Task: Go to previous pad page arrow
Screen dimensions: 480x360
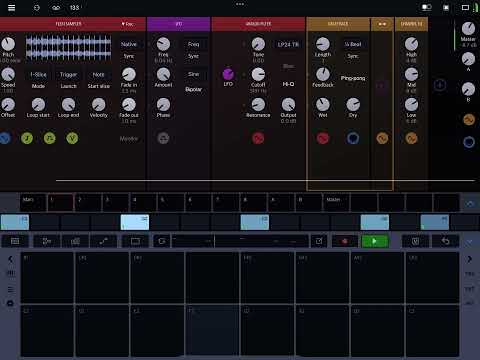Action: point(10,259)
